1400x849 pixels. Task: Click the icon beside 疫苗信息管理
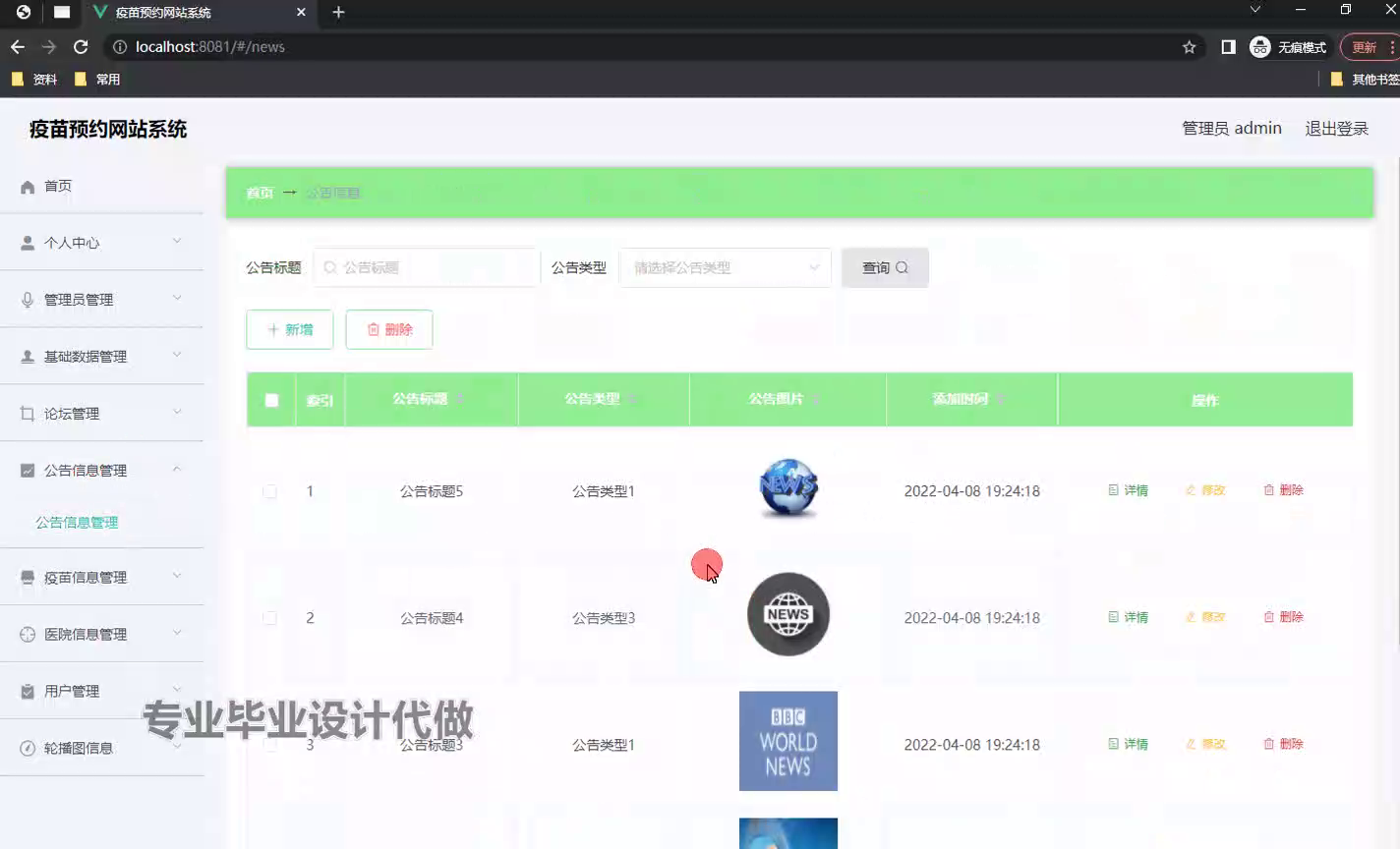coord(28,578)
